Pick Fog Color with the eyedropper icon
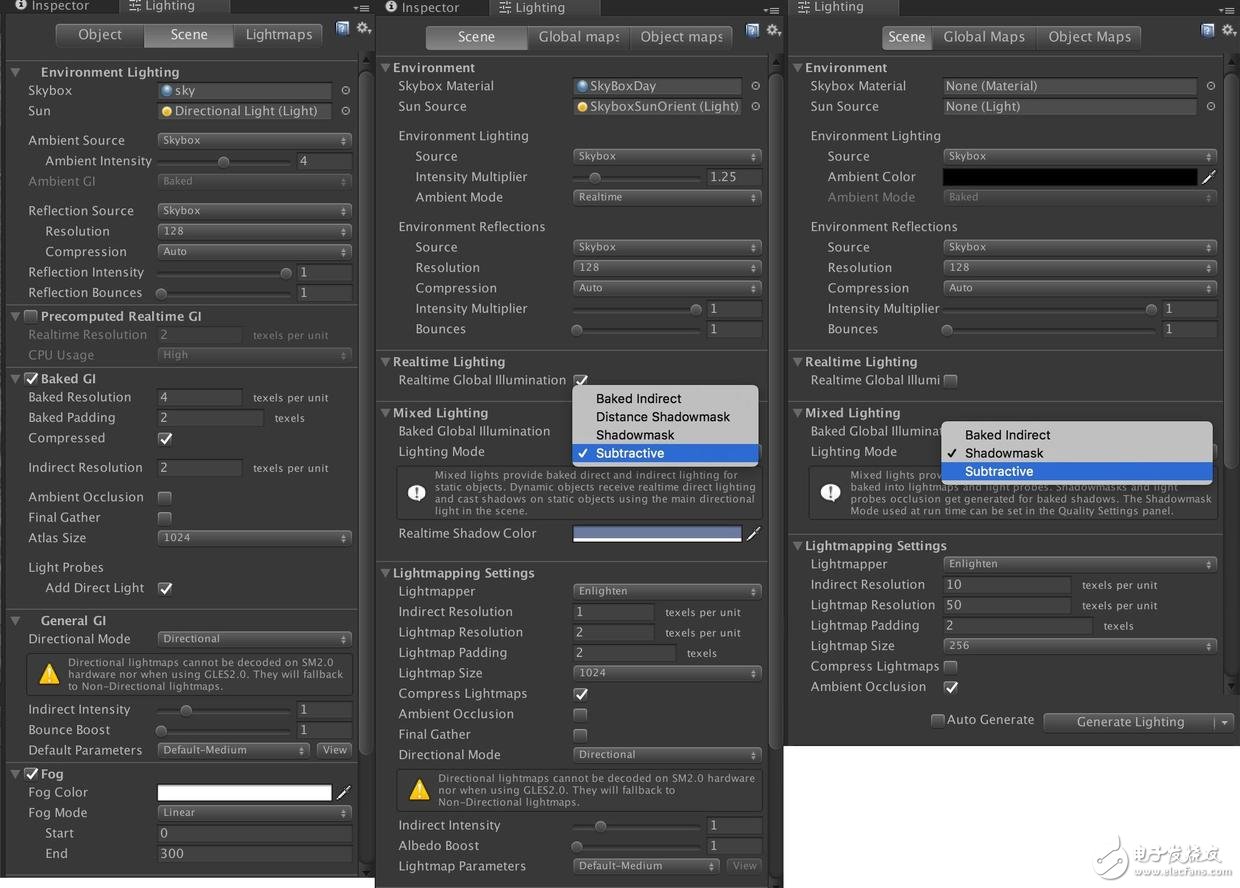This screenshot has height=888, width=1240. 344,793
